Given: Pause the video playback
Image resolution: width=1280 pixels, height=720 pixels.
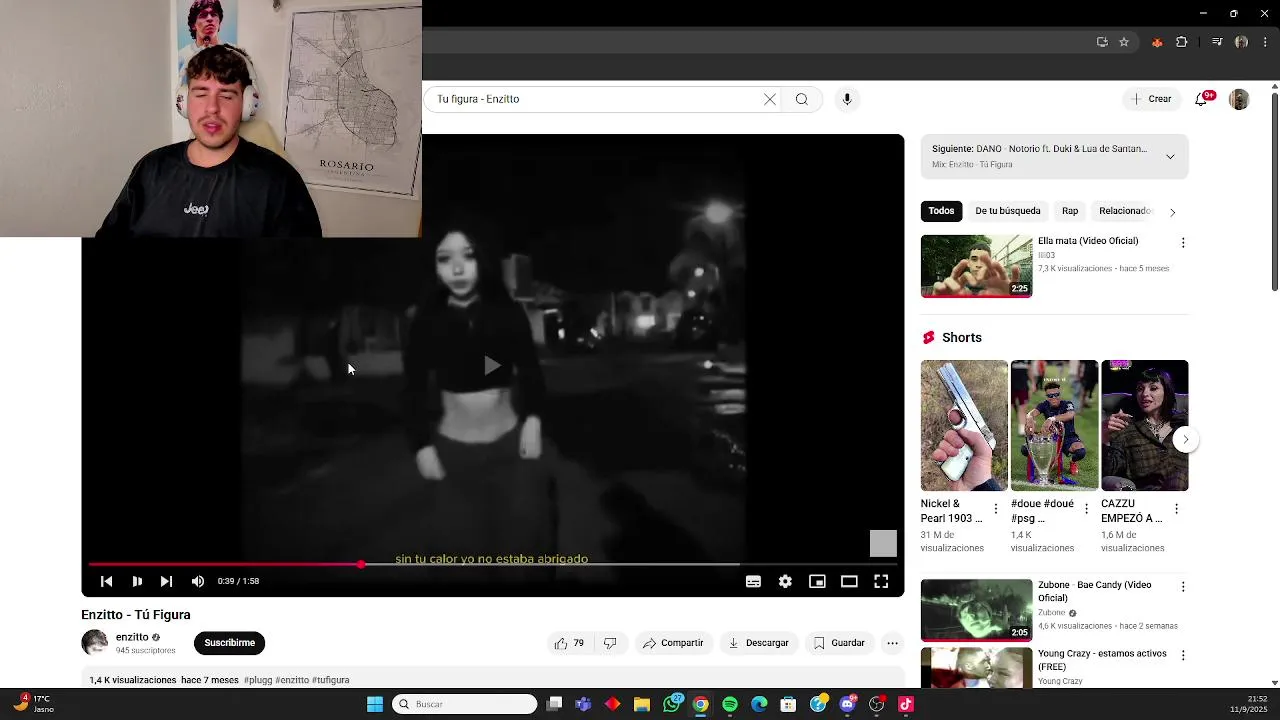Looking at the screenshot, I should pyautogui.click(x=137, y=581).
